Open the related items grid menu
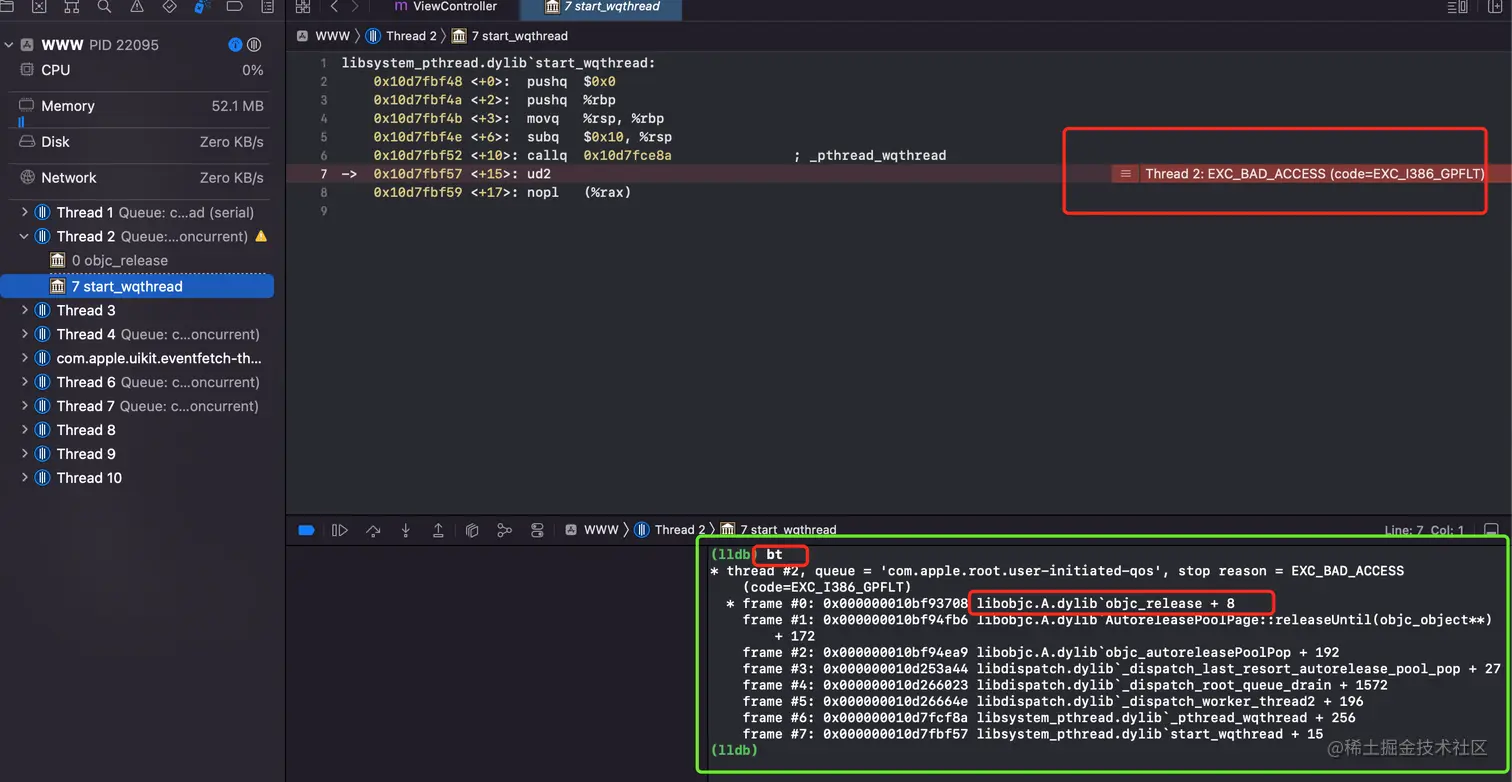The height and width of the screenshot is (782, 1512). [x=303, y=7]
